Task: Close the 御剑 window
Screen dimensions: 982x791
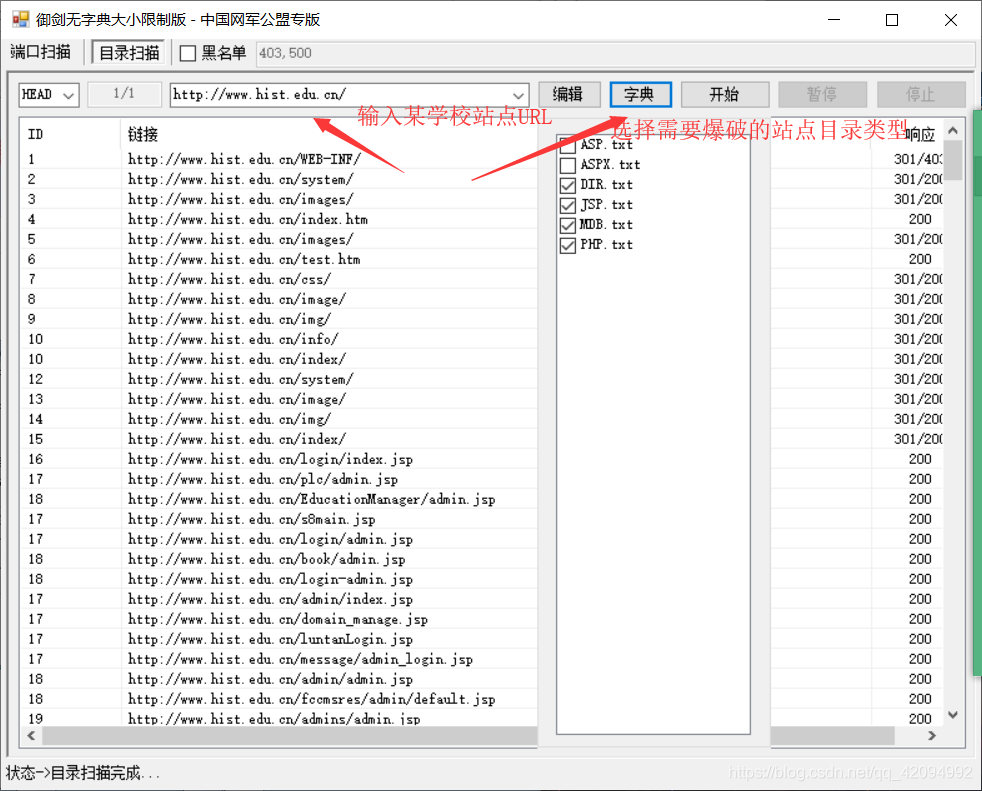Action: coord(951,20)
